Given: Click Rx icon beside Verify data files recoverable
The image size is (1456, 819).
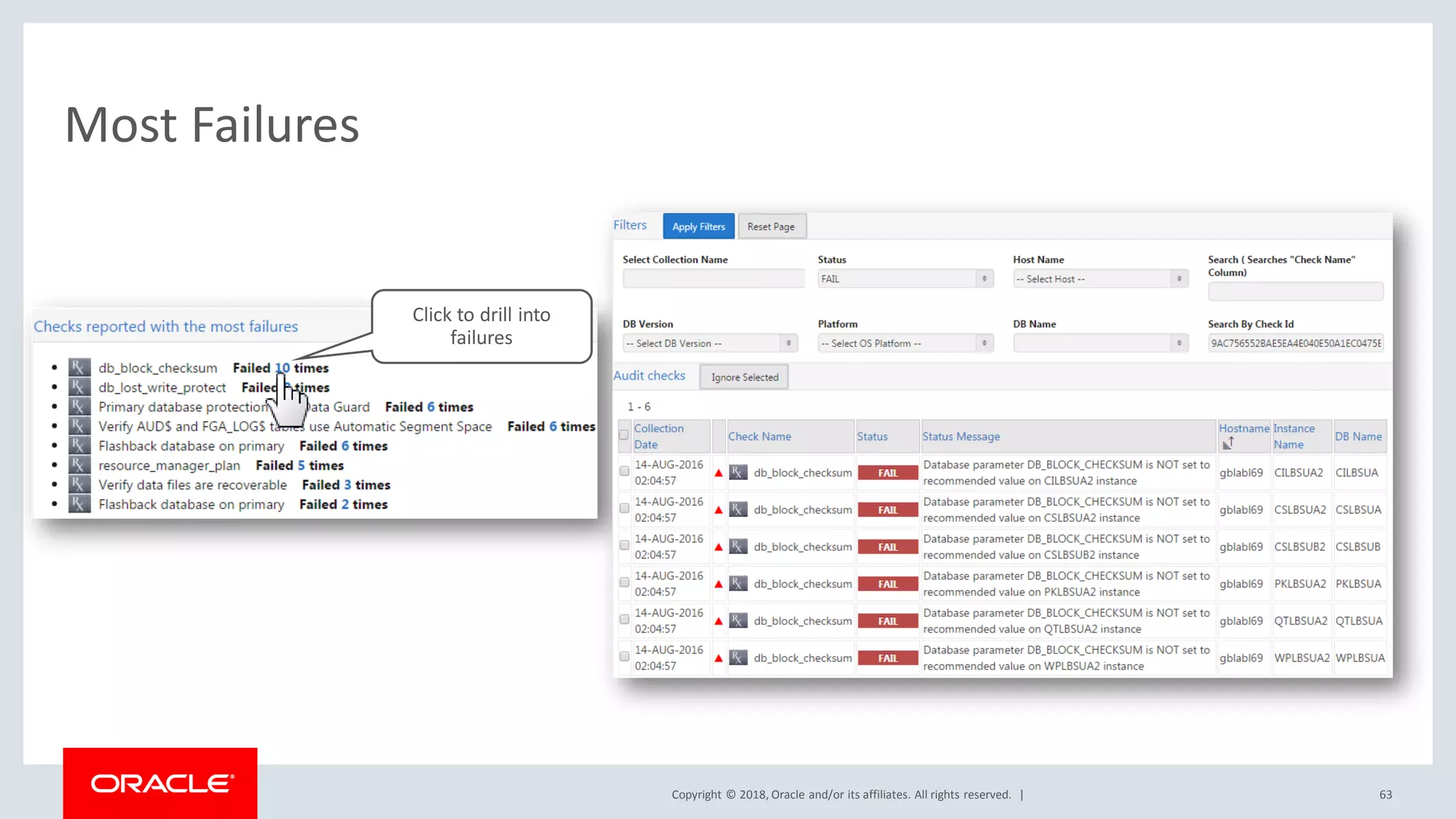Looking at the screenshot, I should coord(79,485).
